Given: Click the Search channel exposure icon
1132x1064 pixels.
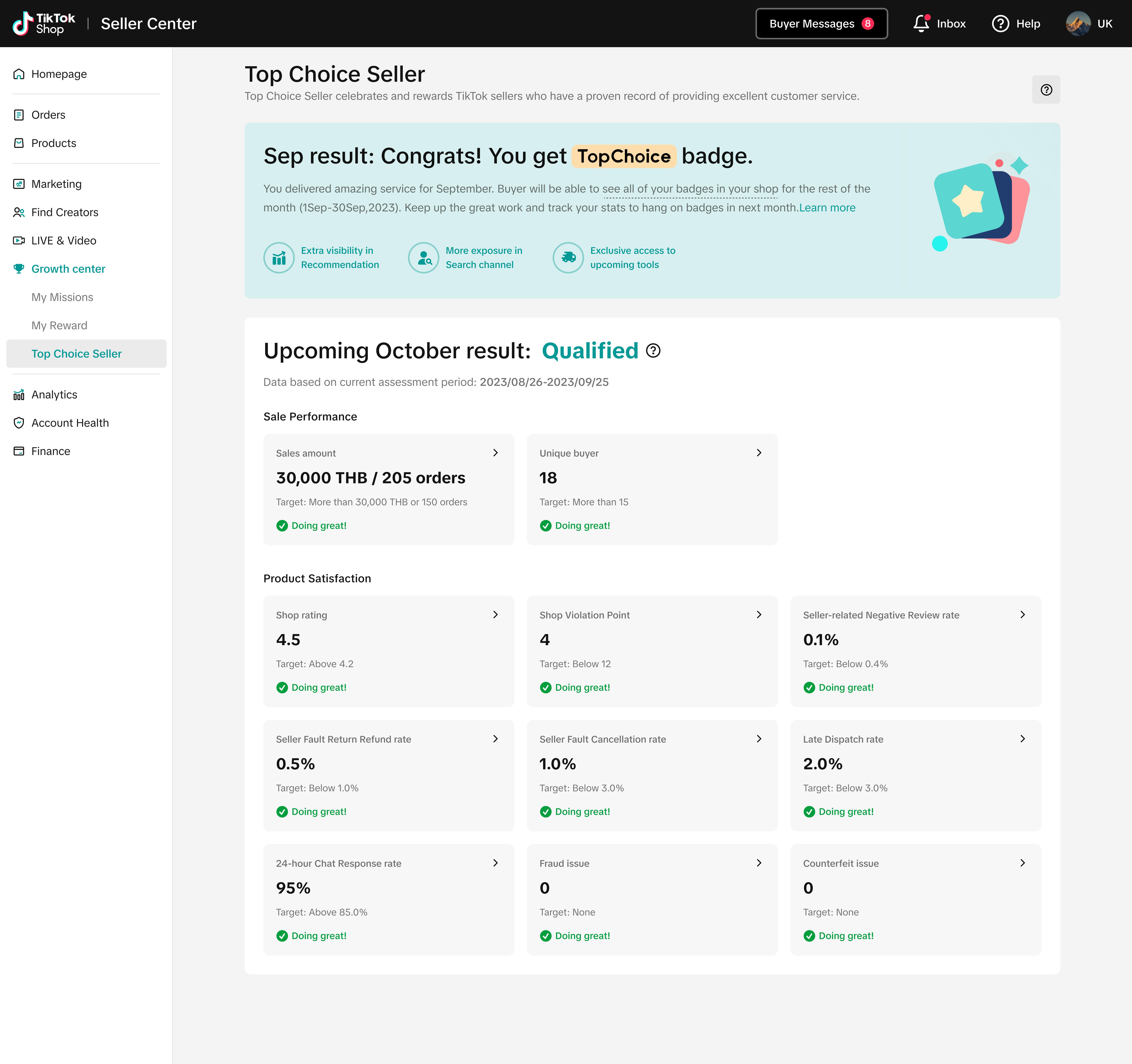Looking at the screenshot, I should pyautogui.click(x=424, y=258).
